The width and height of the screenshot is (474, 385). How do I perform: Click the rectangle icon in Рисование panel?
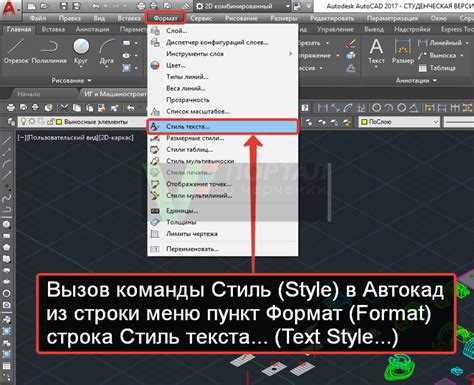(x=127, y=43)
